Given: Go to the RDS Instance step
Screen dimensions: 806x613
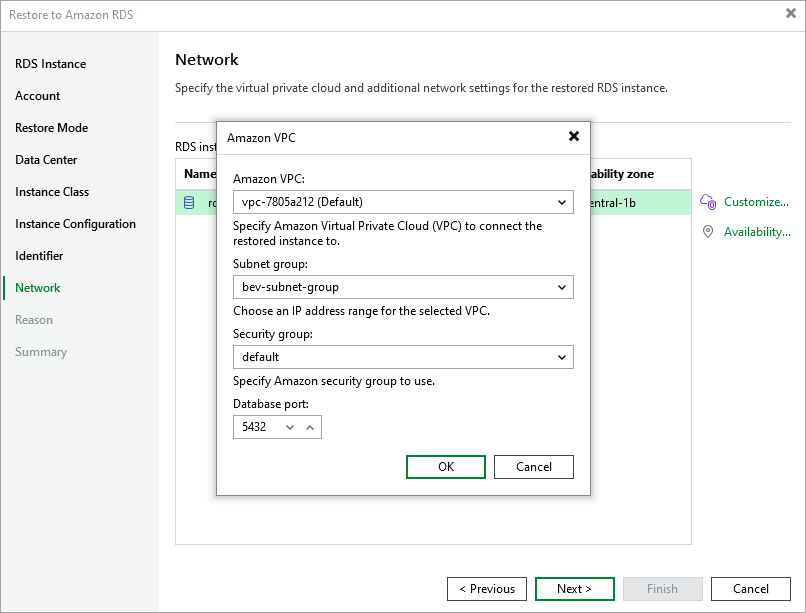Looking at the screenshot, I should 50,64.
